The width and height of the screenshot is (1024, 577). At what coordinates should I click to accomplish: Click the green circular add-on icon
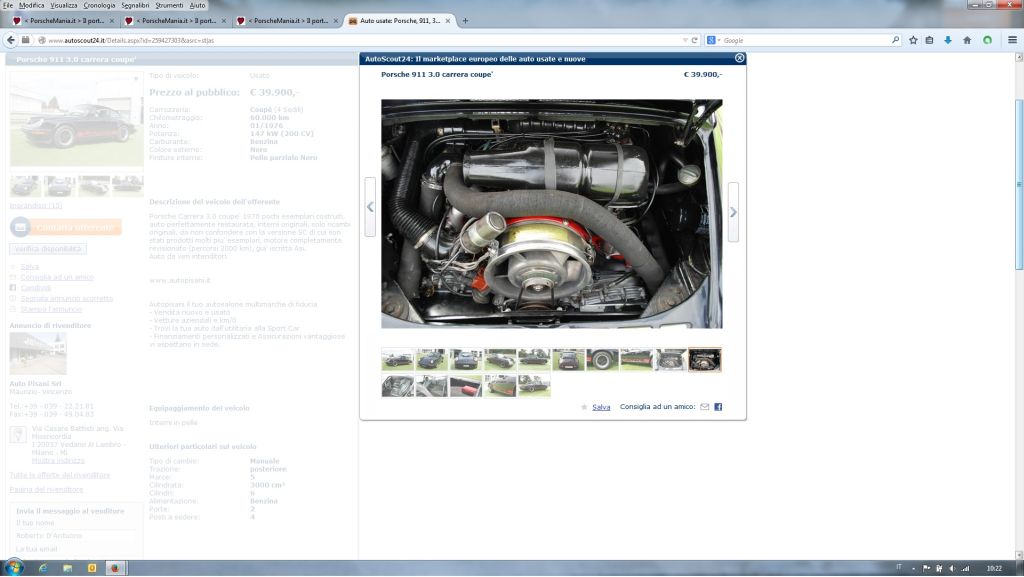point(987,40)
